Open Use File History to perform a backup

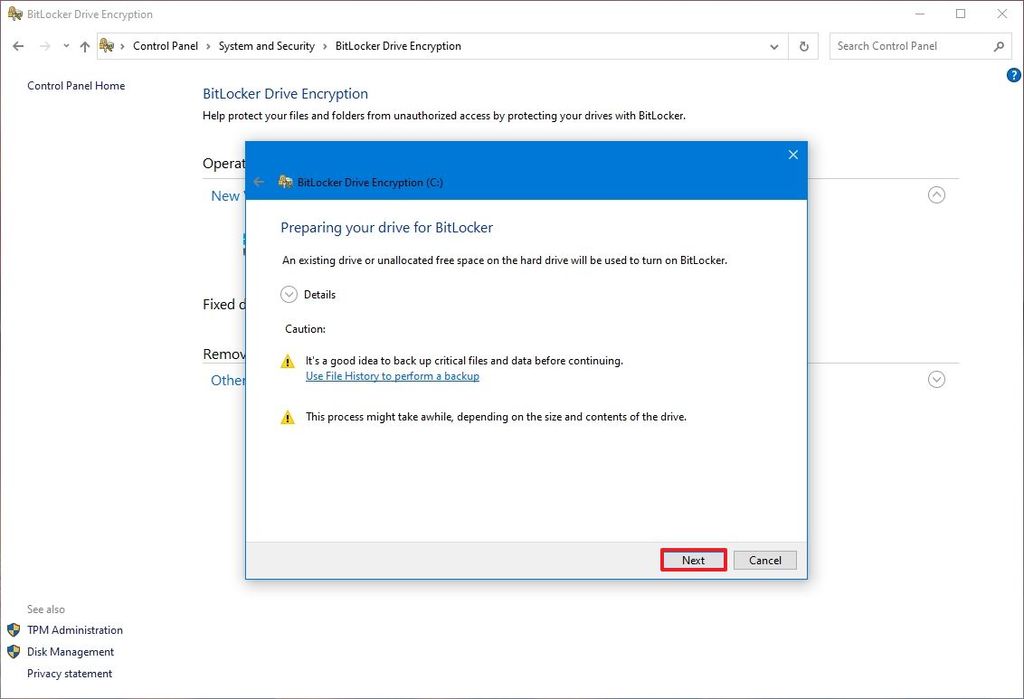[393, 374]
